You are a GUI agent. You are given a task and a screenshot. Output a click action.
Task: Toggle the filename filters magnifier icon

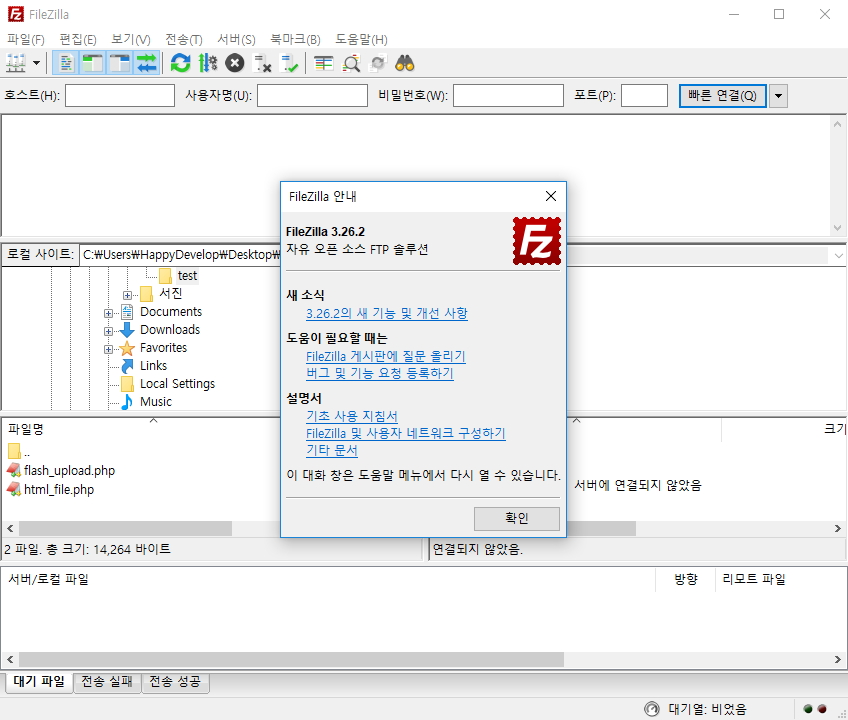(x=352, y=63)
